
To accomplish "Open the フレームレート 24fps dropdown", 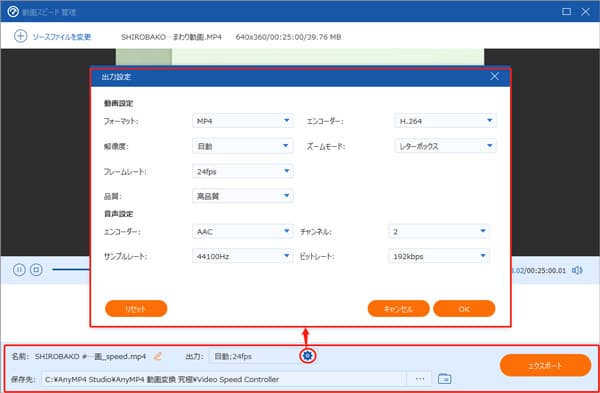I will (243, 171).
